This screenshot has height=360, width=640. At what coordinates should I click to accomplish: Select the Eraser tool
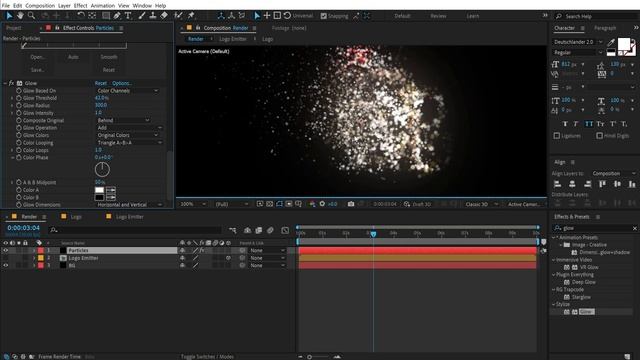pos(164,16)
